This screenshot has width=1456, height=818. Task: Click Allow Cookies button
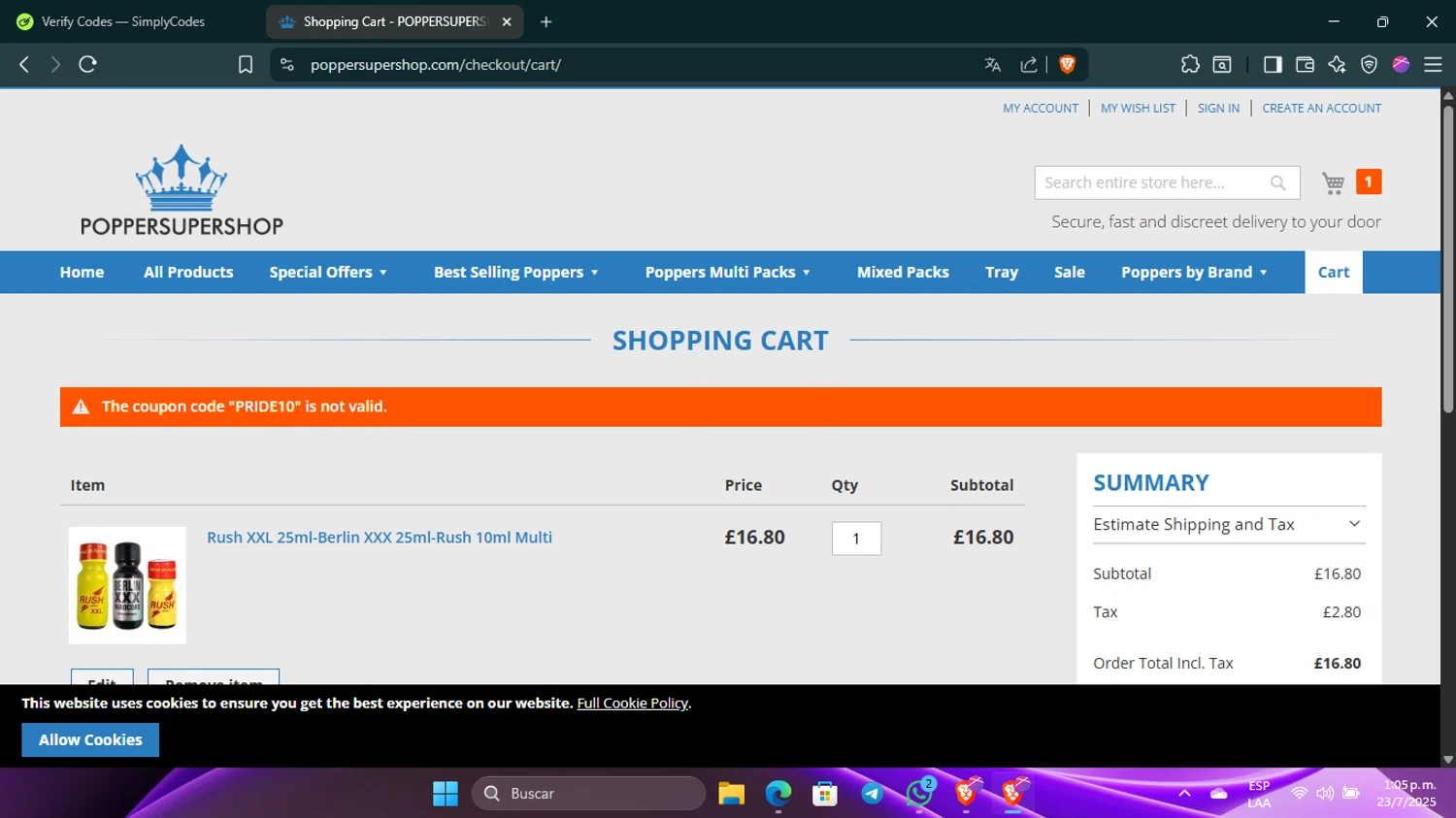click(90, 739)
